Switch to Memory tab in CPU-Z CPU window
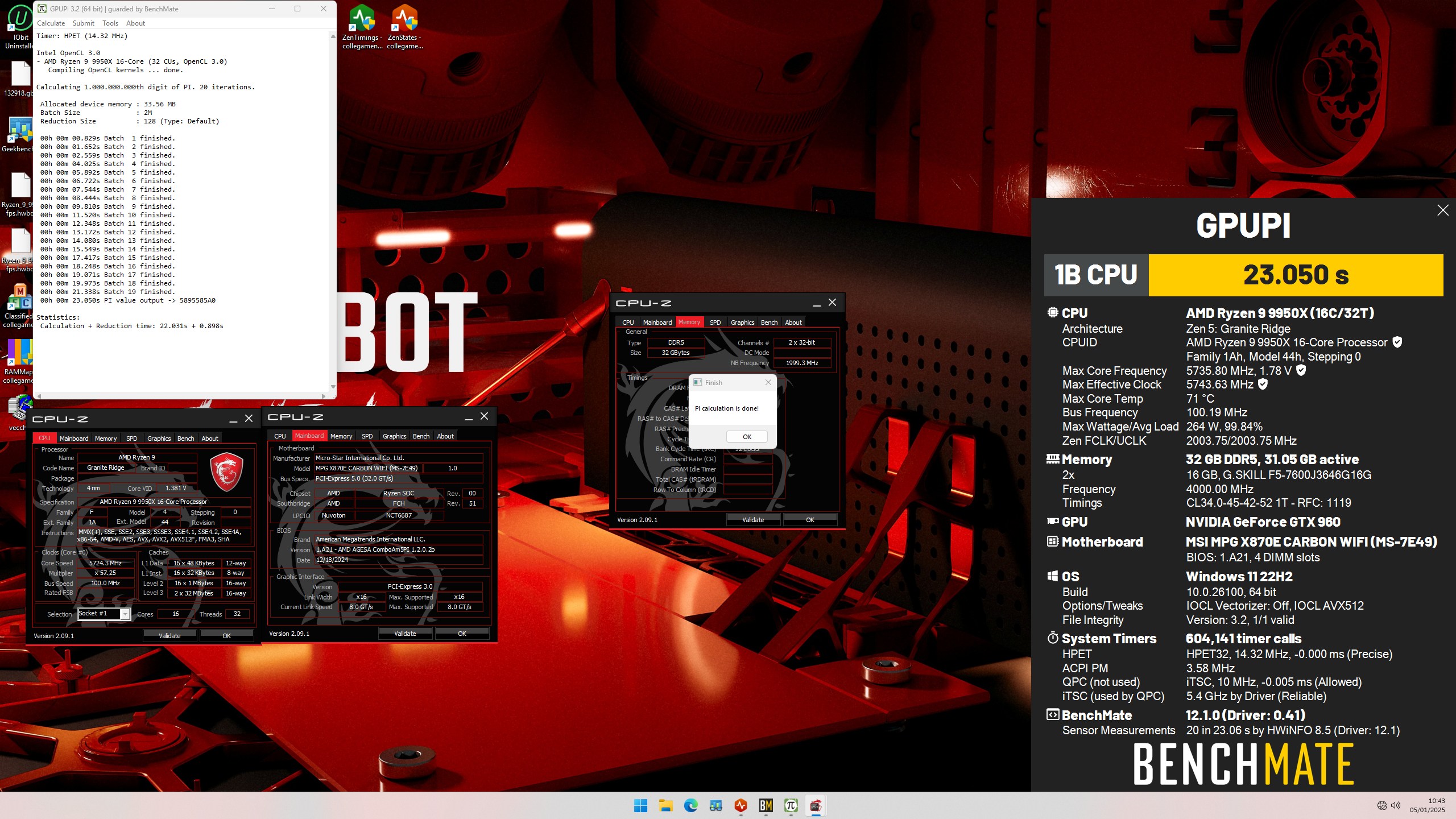Viewport: 1456px width, 819px height. (106, 439)
